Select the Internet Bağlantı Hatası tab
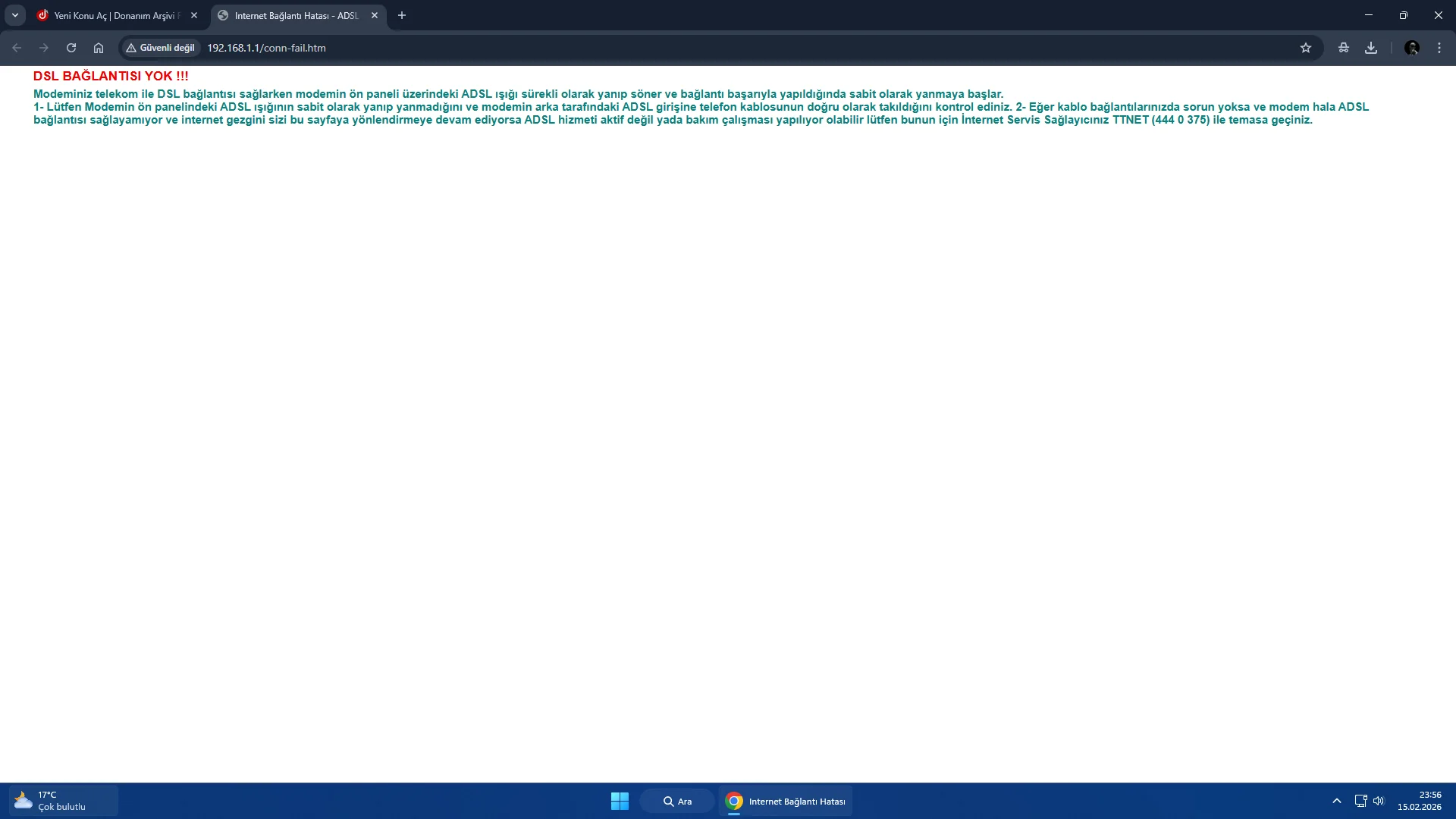This screenshot has width=1456, height=819. 296,15
